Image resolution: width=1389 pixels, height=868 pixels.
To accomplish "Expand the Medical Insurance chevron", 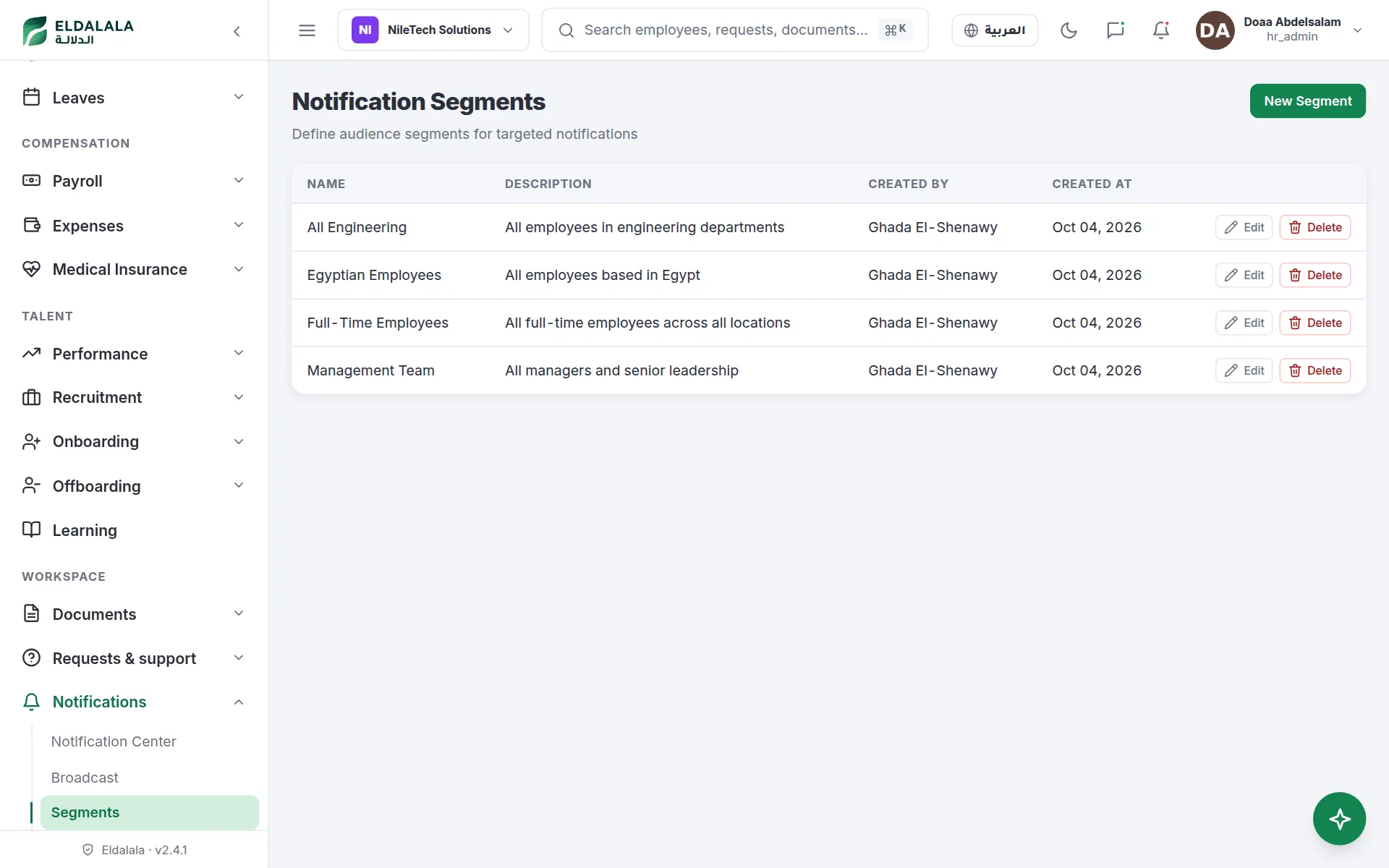I will [x=239, y=269].
